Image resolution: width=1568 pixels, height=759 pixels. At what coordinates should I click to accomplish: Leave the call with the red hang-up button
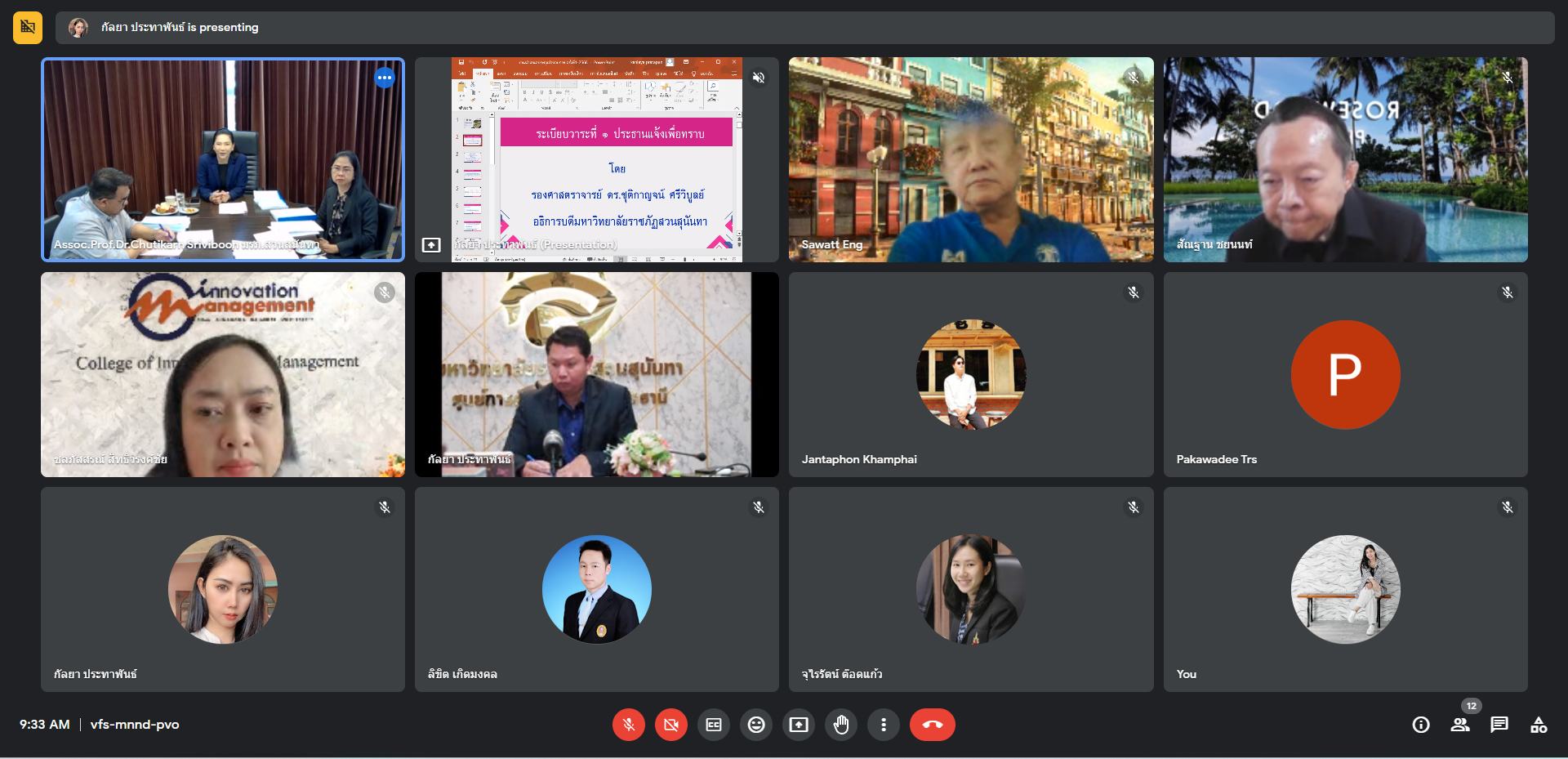point(932,725)
